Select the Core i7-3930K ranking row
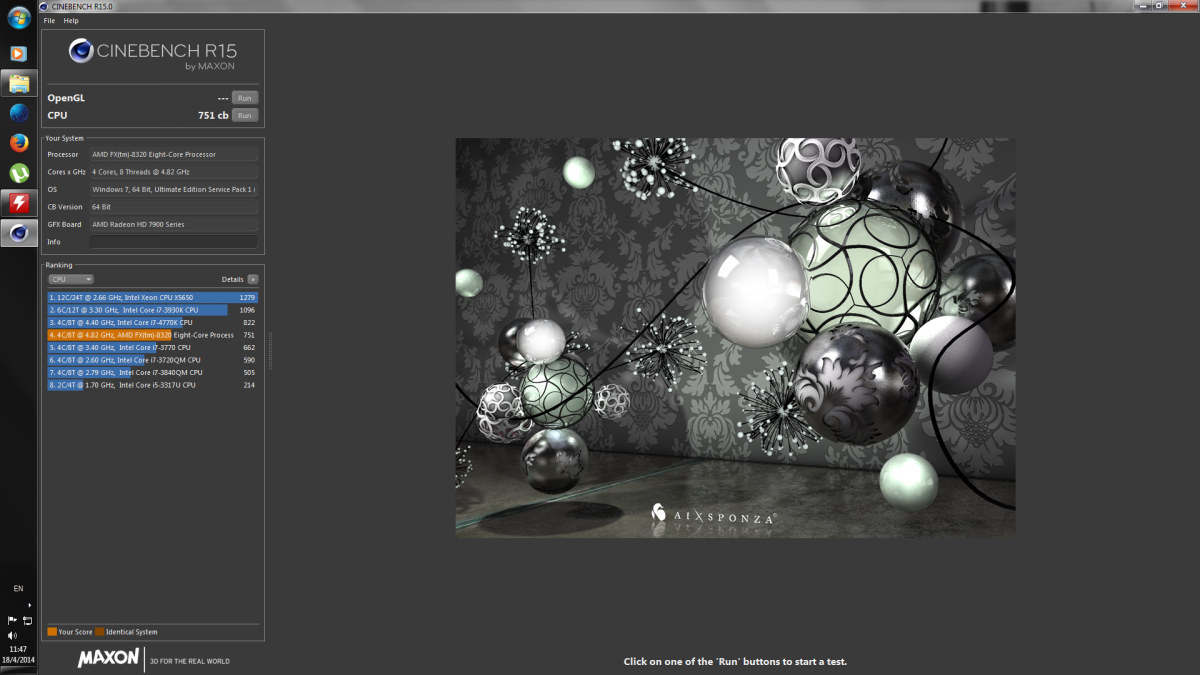 click(x=152, y=310)
